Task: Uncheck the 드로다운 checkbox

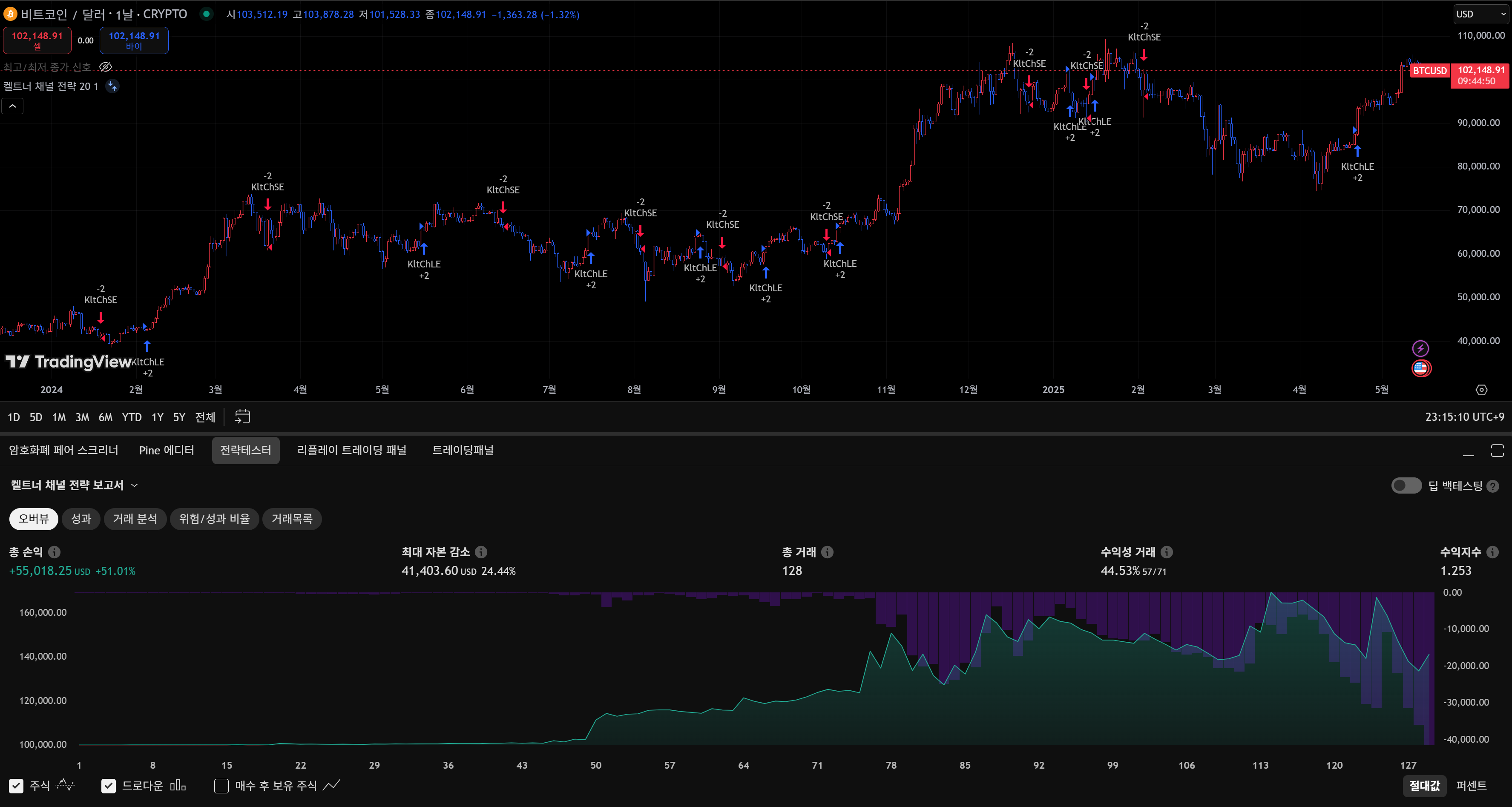Action: 109,786
